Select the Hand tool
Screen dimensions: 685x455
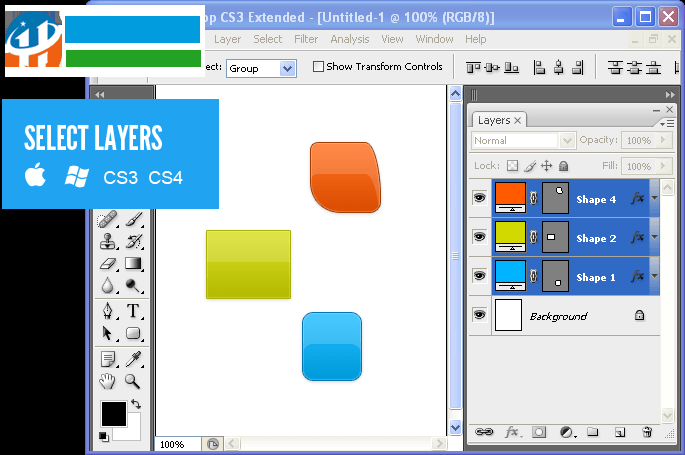107,382
